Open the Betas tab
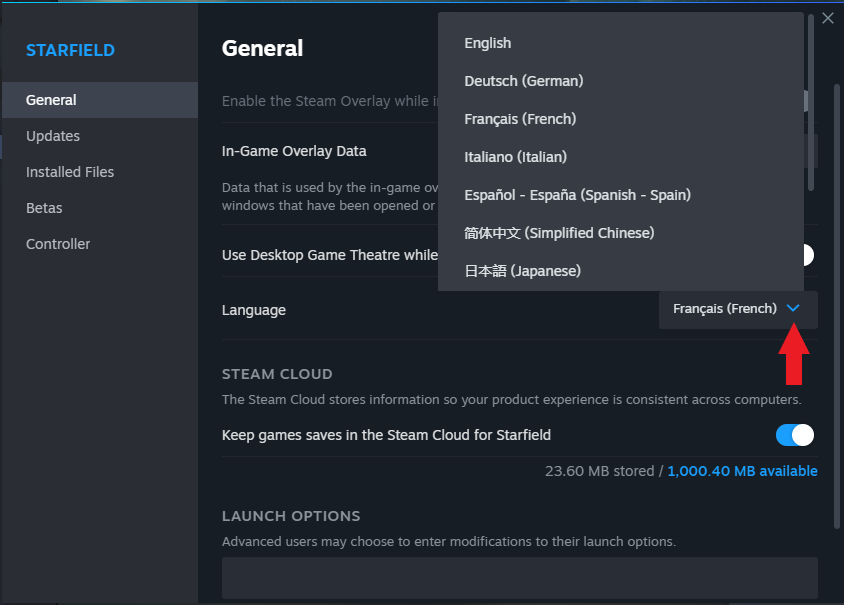Viewport: 844px width, 605px height. click(x=43, y=207)
